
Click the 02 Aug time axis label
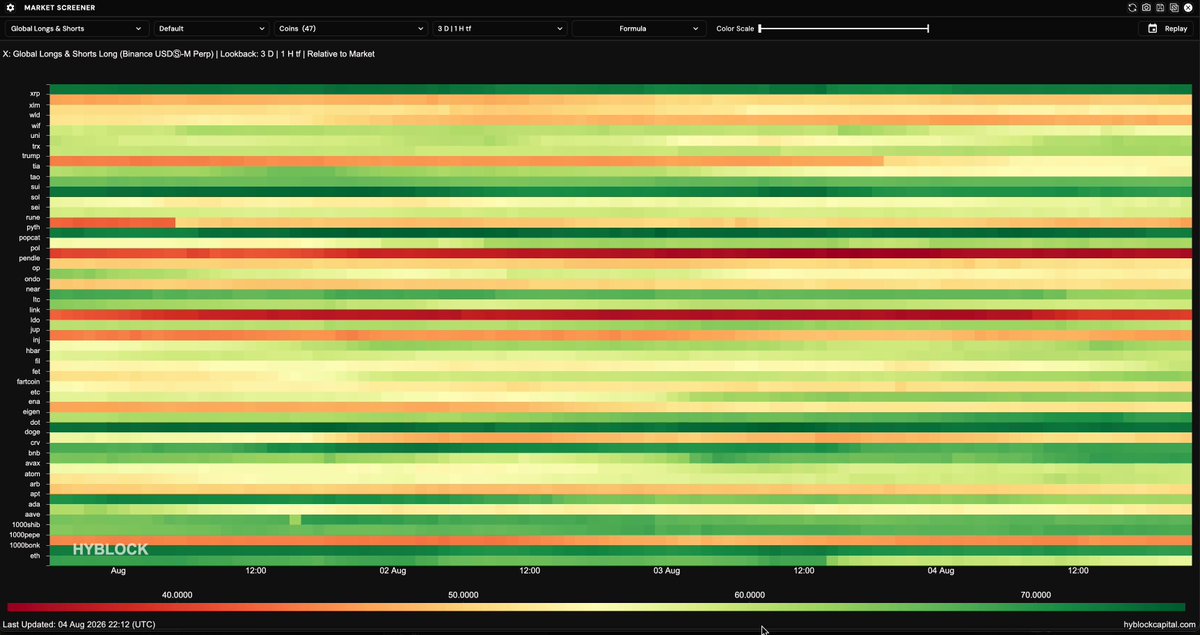(392, 571)
